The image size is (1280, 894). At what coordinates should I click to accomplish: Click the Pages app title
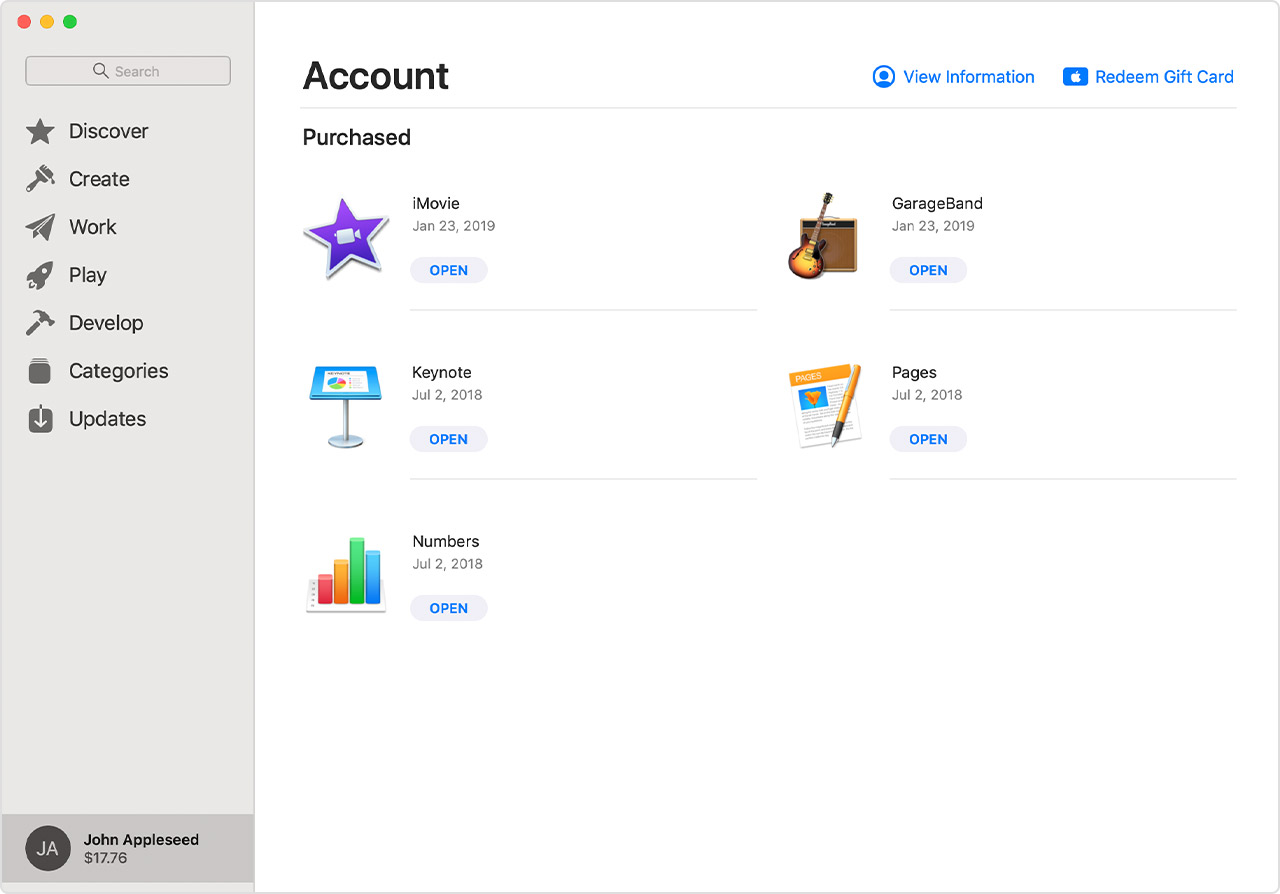pos(914,372)
